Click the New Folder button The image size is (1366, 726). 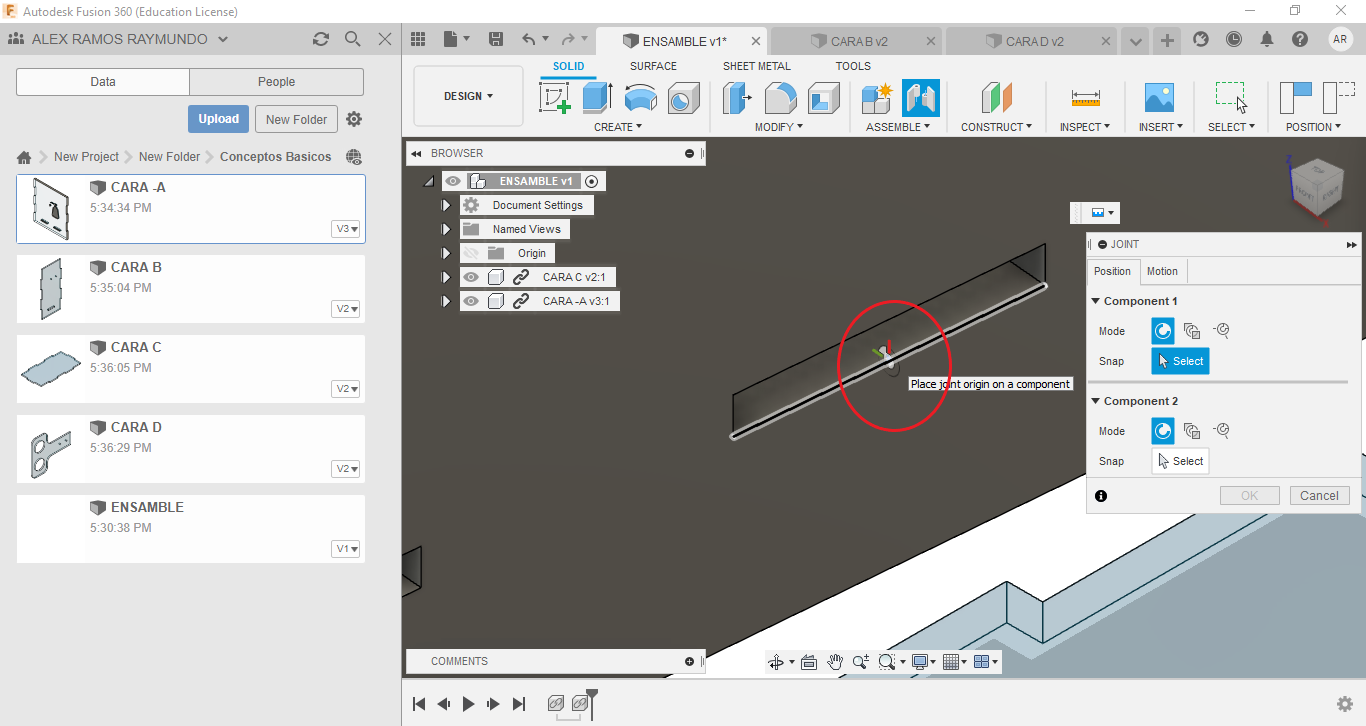click(x=297, y=119)
